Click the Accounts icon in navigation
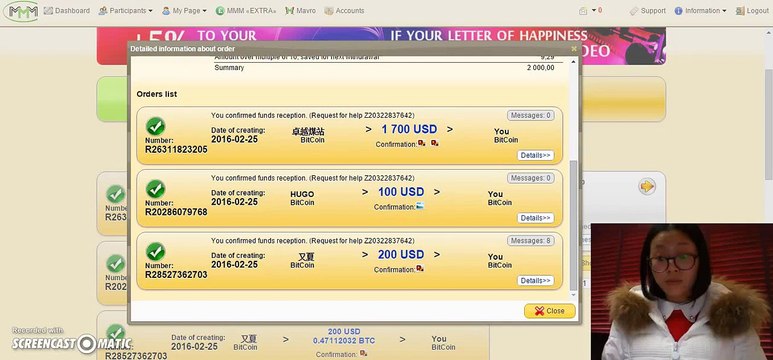This screenshot has height=360, width=773. [329, 10]
